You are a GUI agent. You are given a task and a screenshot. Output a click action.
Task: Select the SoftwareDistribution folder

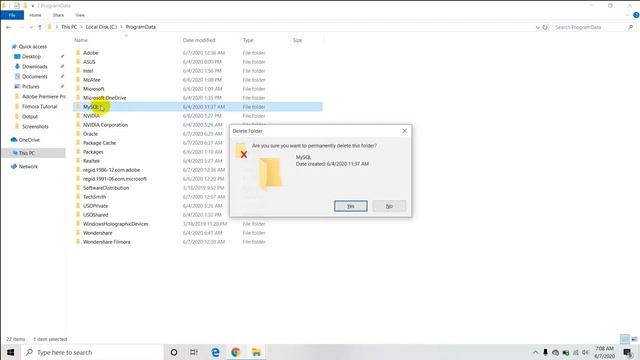[x=106, y=188]
